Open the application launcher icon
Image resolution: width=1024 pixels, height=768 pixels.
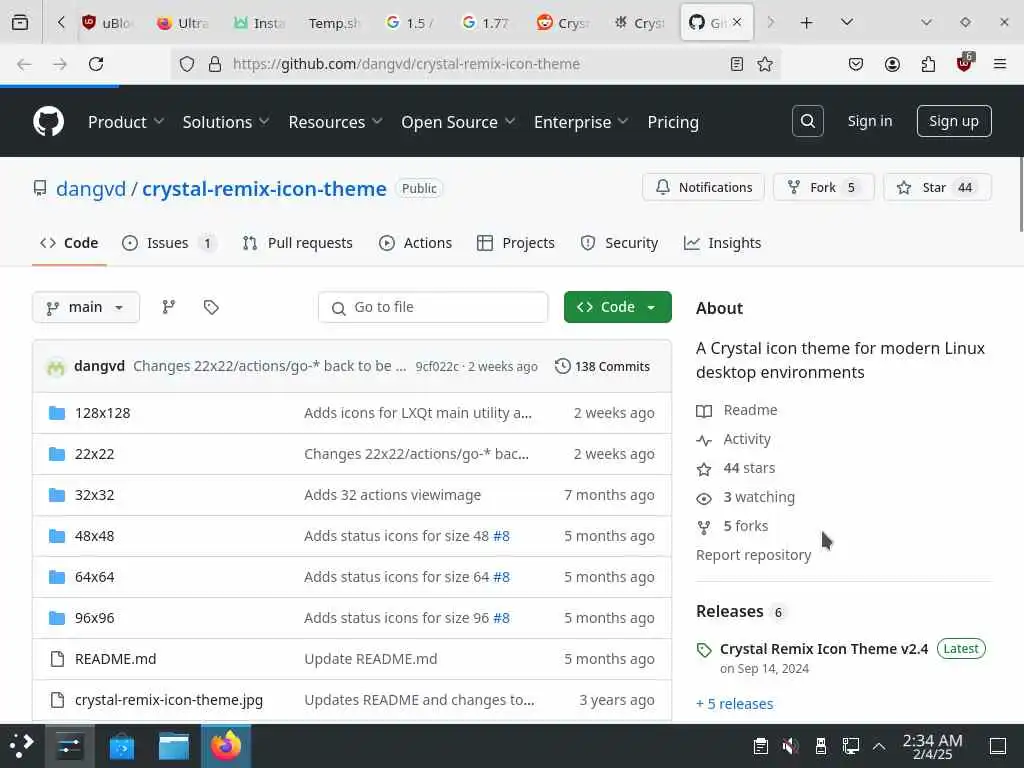[22, 746]
